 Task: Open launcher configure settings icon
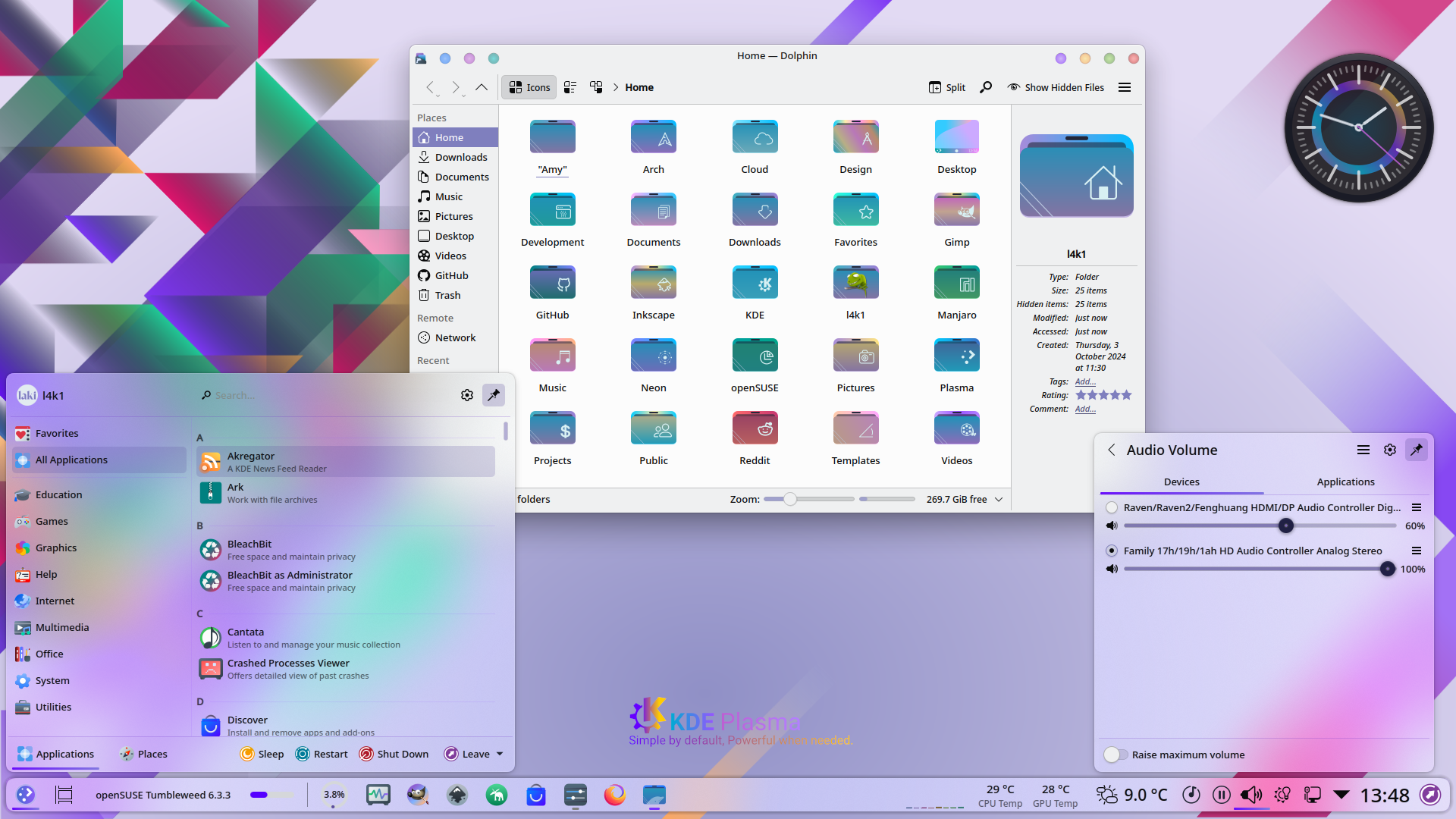pyautogui.click(x=467, y=395)
